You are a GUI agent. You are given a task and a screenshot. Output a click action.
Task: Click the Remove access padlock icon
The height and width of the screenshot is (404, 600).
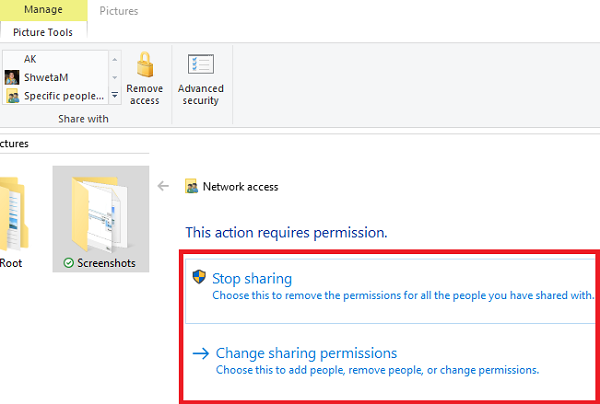click(x=144, y=68)
